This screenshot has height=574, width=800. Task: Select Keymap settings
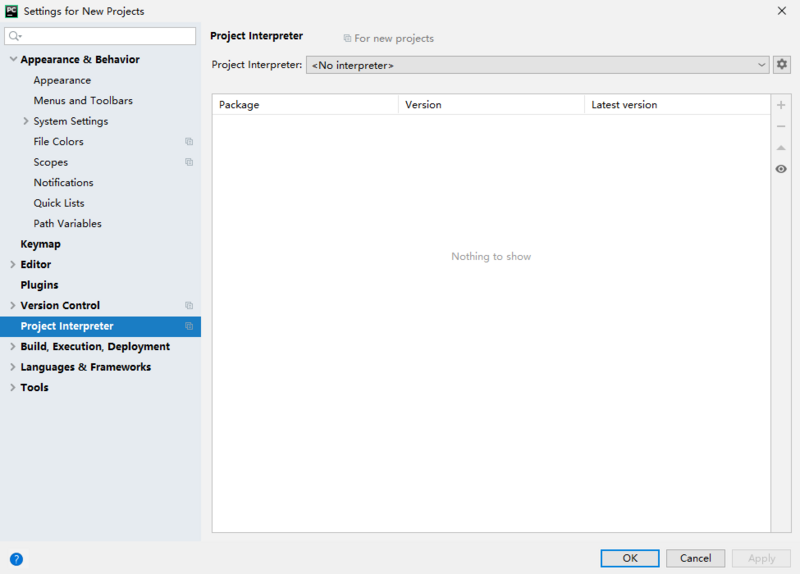[x=40, y=244]
